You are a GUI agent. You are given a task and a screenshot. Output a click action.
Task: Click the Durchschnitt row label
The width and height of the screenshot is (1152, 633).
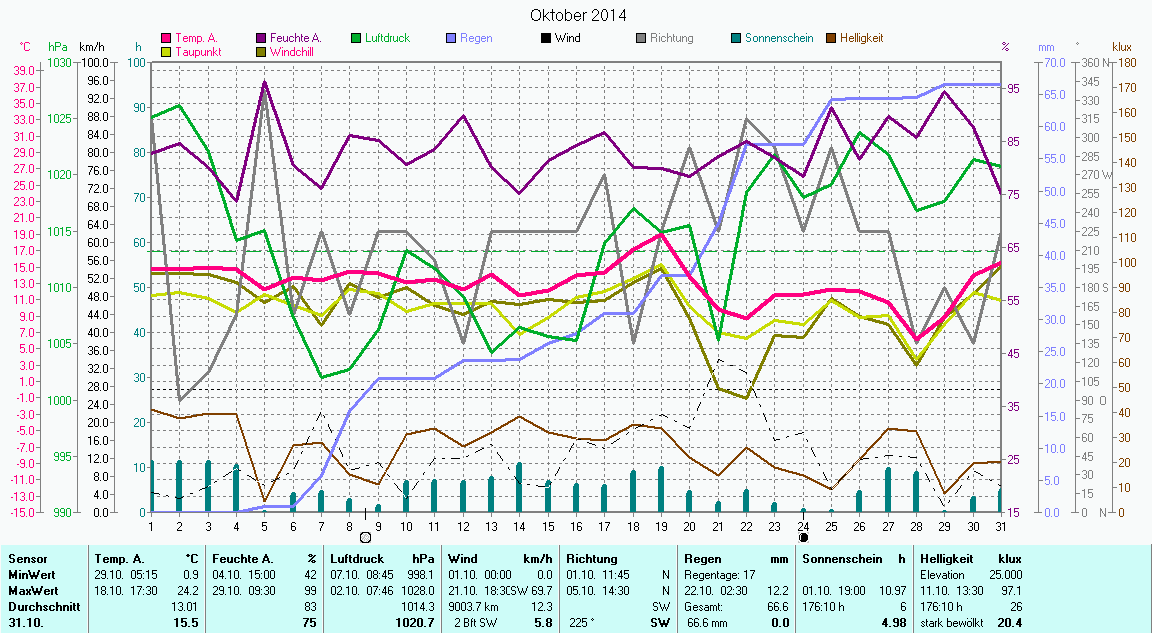(x=38, y=607)
